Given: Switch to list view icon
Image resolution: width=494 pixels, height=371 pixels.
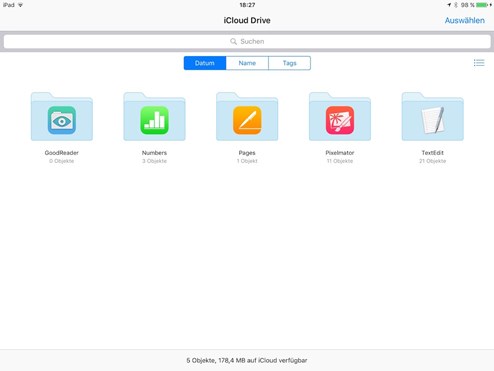Looking at the screenshot, I should pos(479,63).
